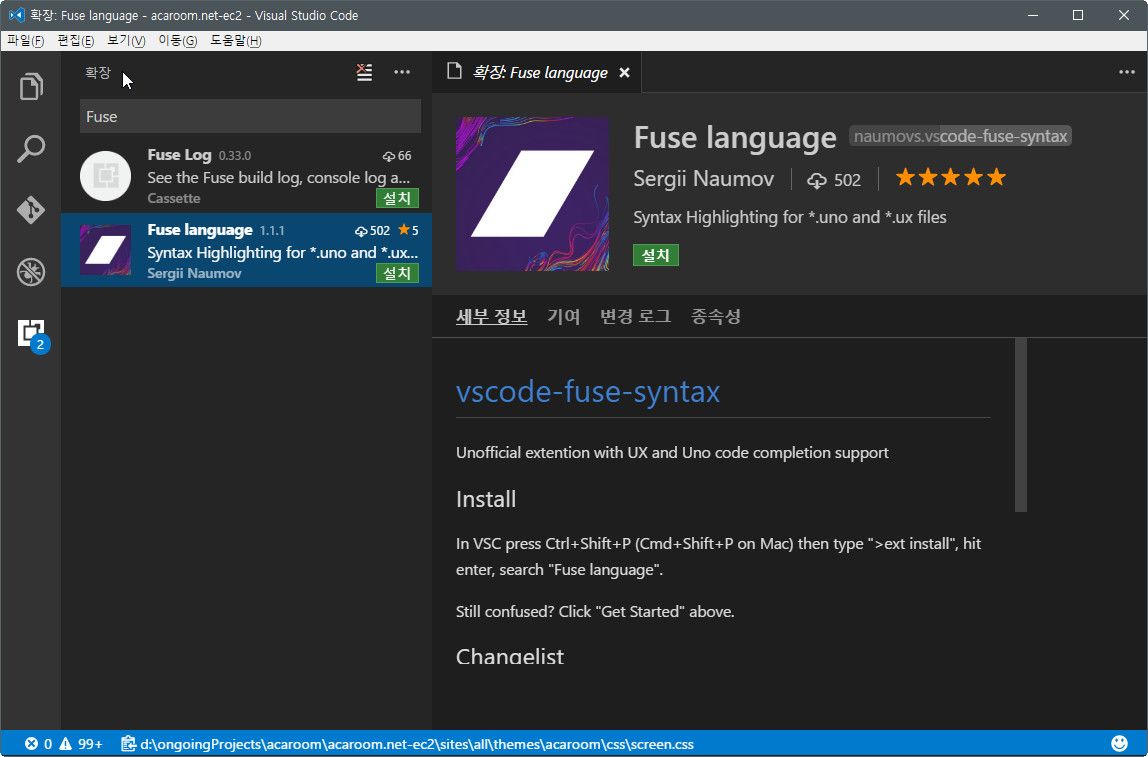Open the Search view in activity bar
Screen dimensions: 1148x757
pos(31,149)
